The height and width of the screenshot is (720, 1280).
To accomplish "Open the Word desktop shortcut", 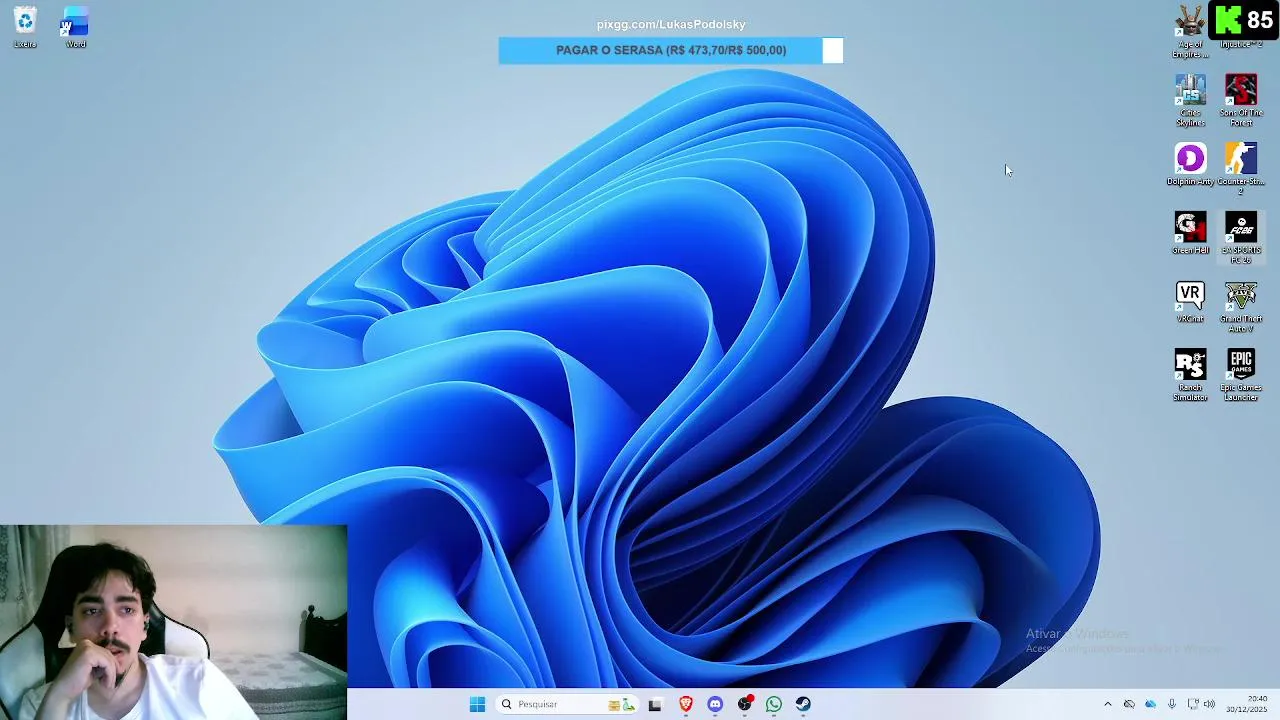I will [75, 27].
